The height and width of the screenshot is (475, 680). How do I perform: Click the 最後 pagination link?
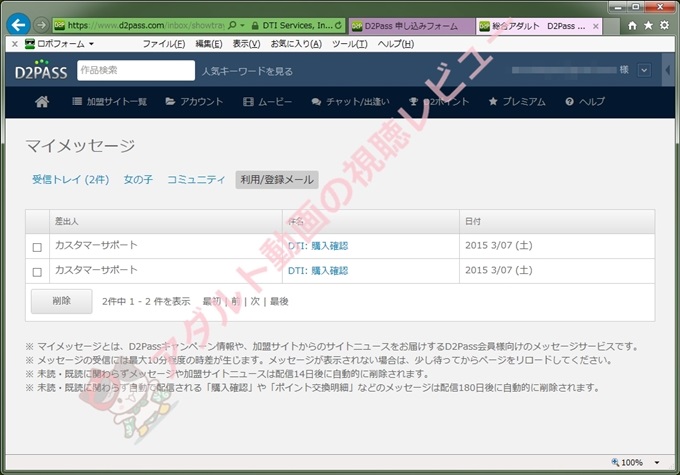pos(279,301)
